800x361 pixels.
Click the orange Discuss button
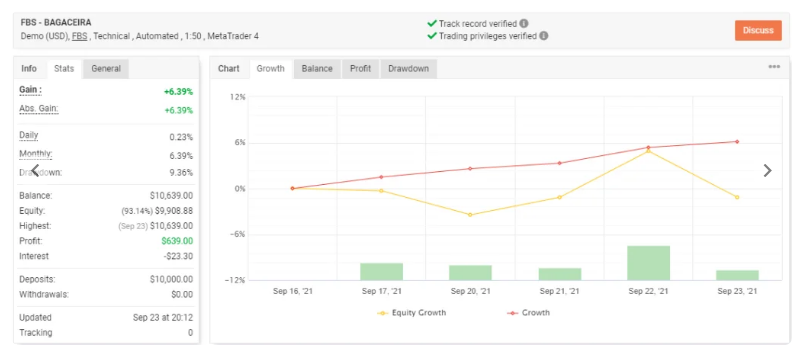click(x=758, y=30)
